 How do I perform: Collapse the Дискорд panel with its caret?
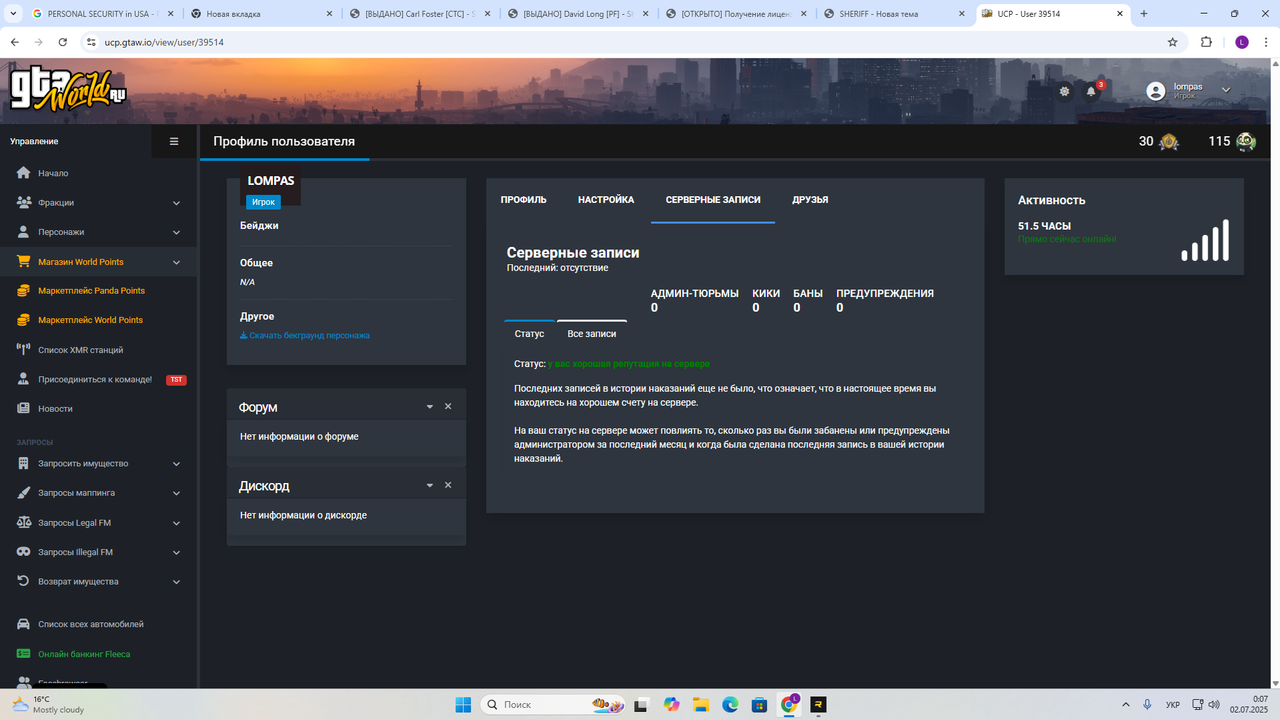[430, 485]
